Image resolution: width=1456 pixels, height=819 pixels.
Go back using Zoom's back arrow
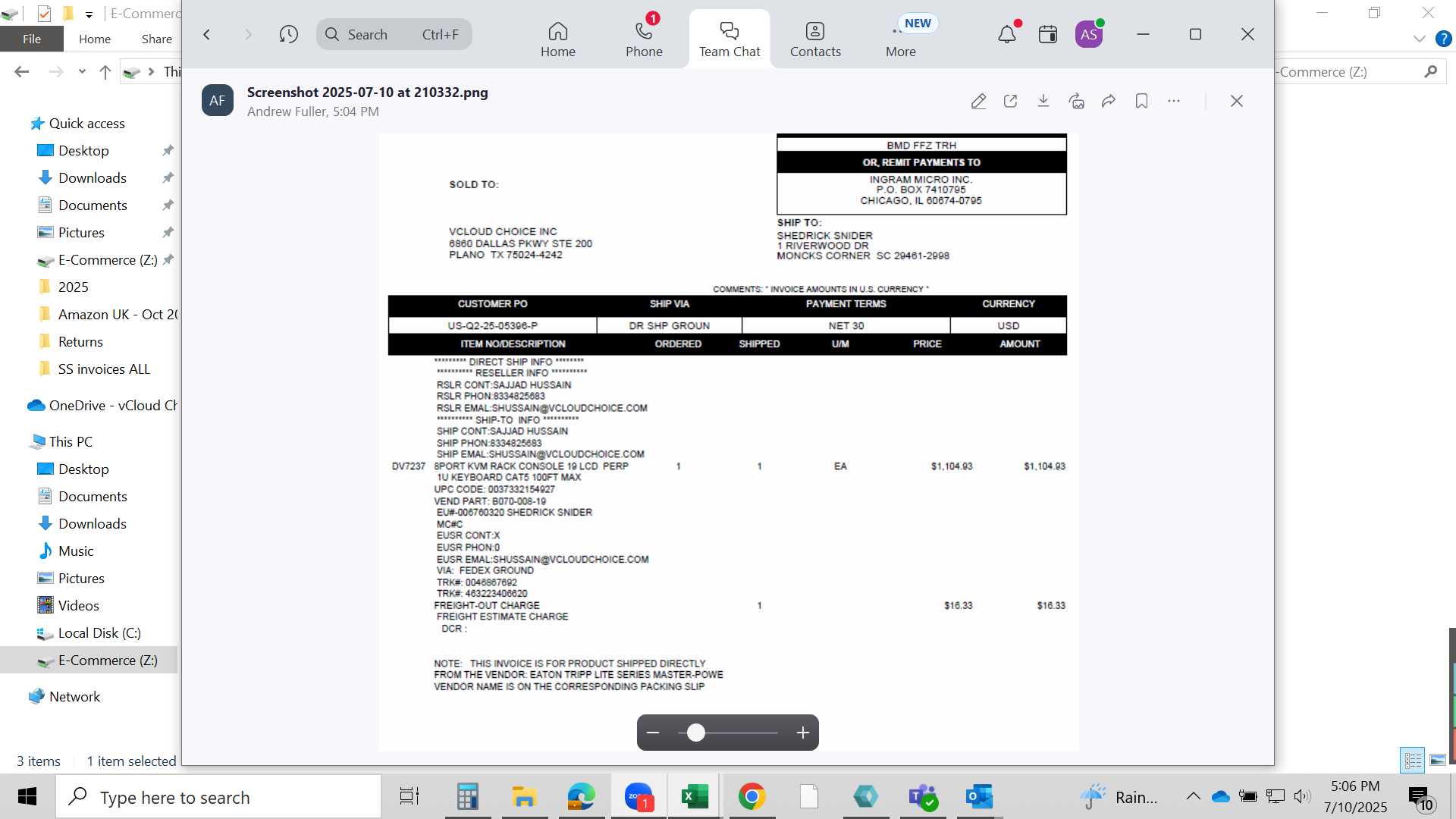click(x=206, y=34)
